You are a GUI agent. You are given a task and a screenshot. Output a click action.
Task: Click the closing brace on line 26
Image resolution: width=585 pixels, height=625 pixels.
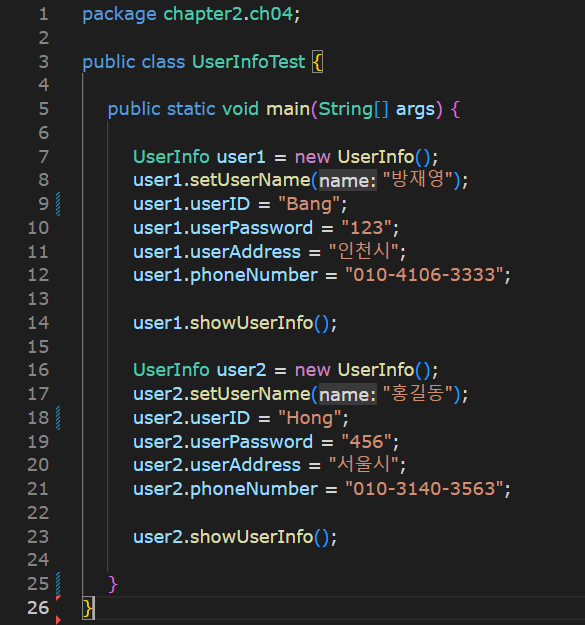pyautogui.click(x=88, y=608)
